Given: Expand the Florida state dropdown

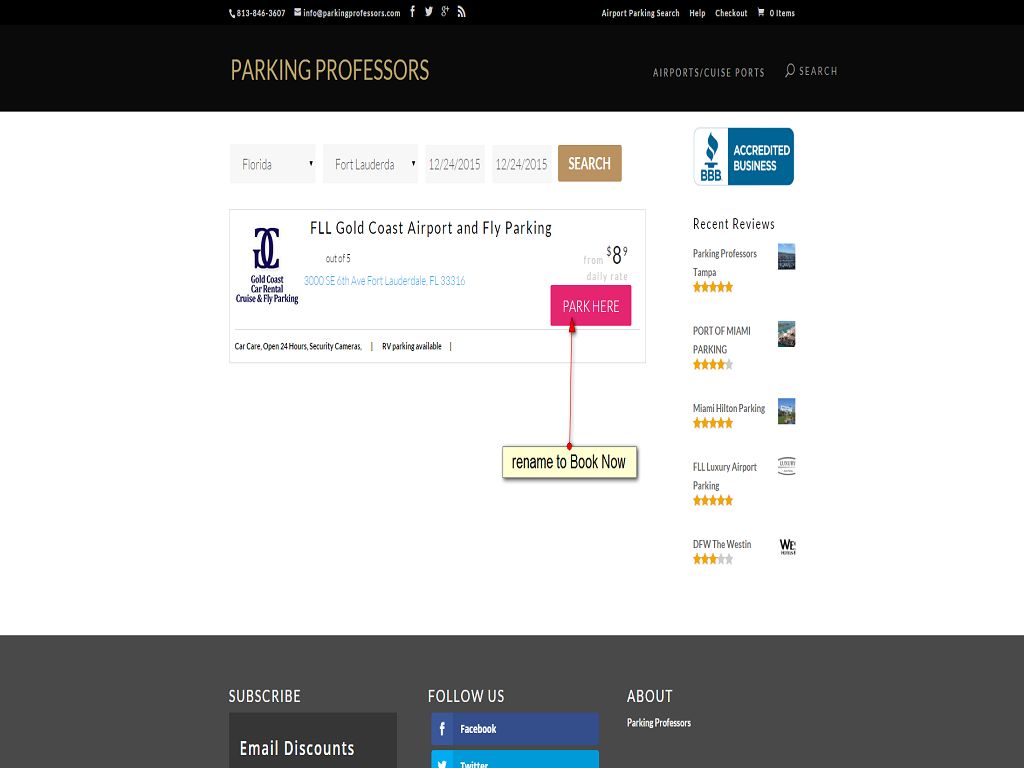Looking at the screenshot, I should click(272, 164).
